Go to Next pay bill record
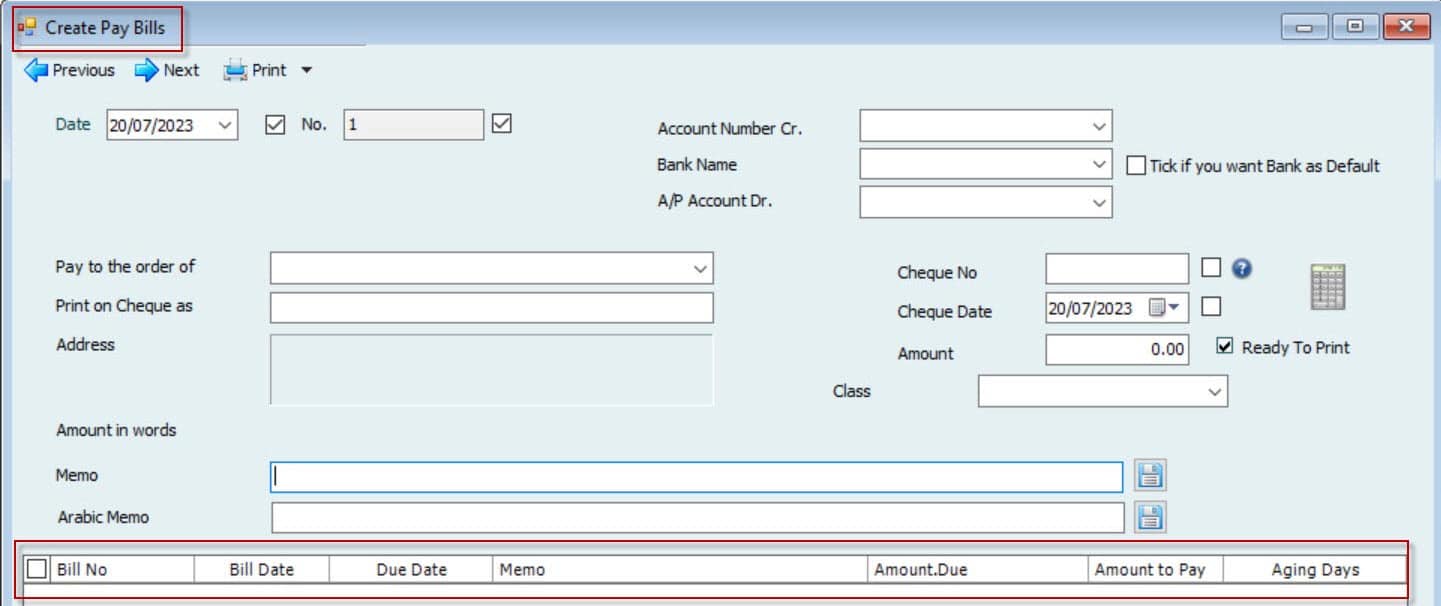This screenshot has height=606, width=1441. (167, 70)
